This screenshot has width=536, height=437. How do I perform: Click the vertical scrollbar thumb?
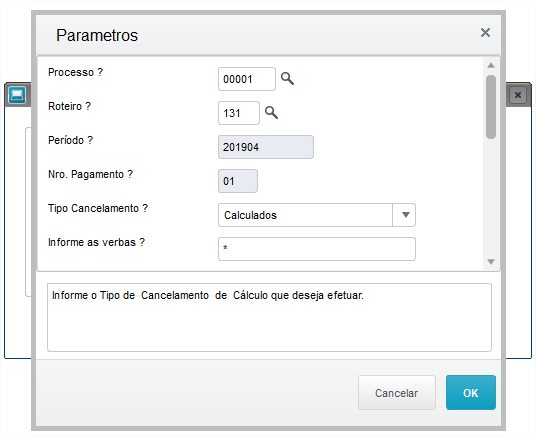click(491, 107)
